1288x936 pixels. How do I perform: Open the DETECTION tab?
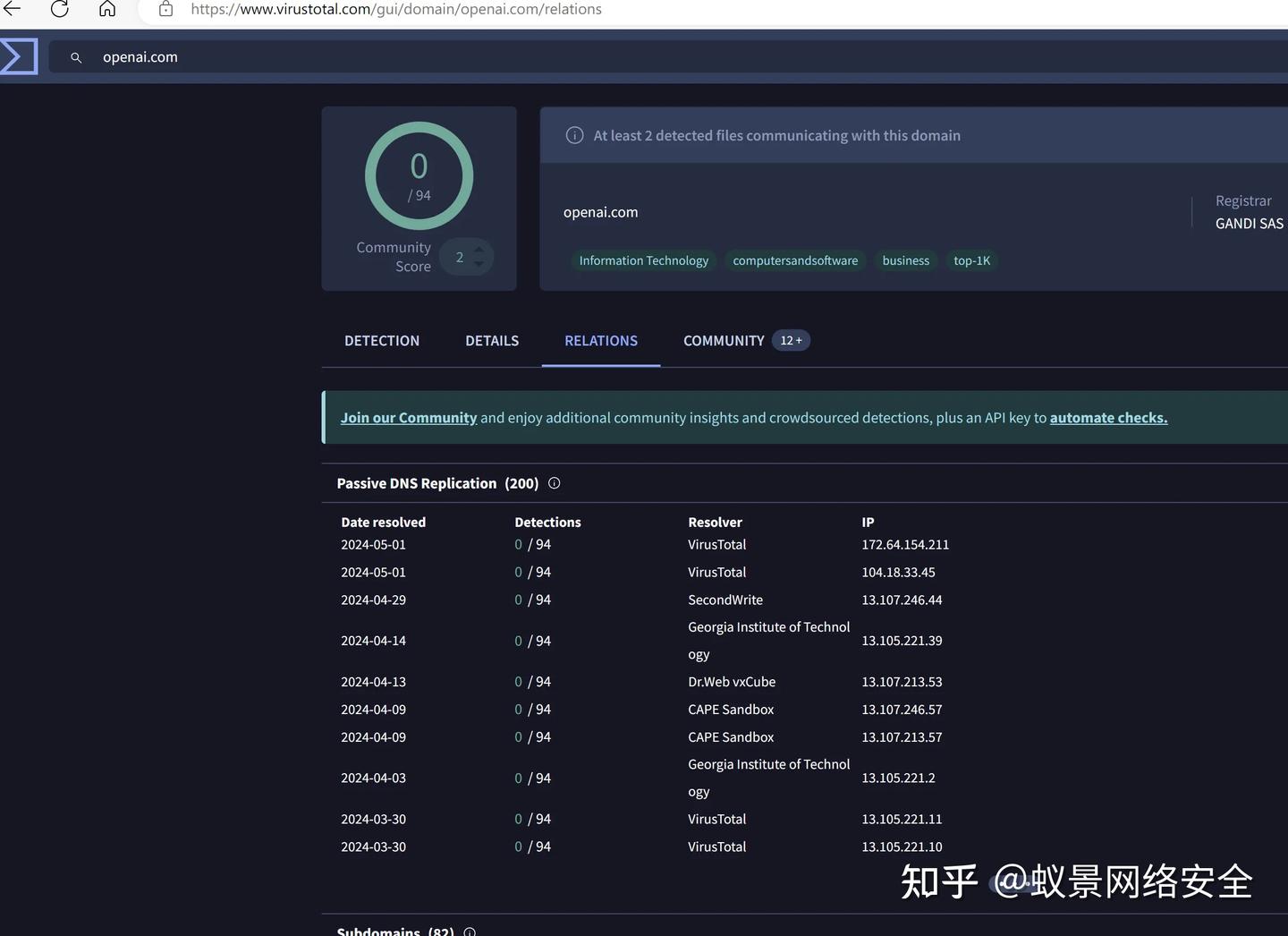click(x=382, y=341)
